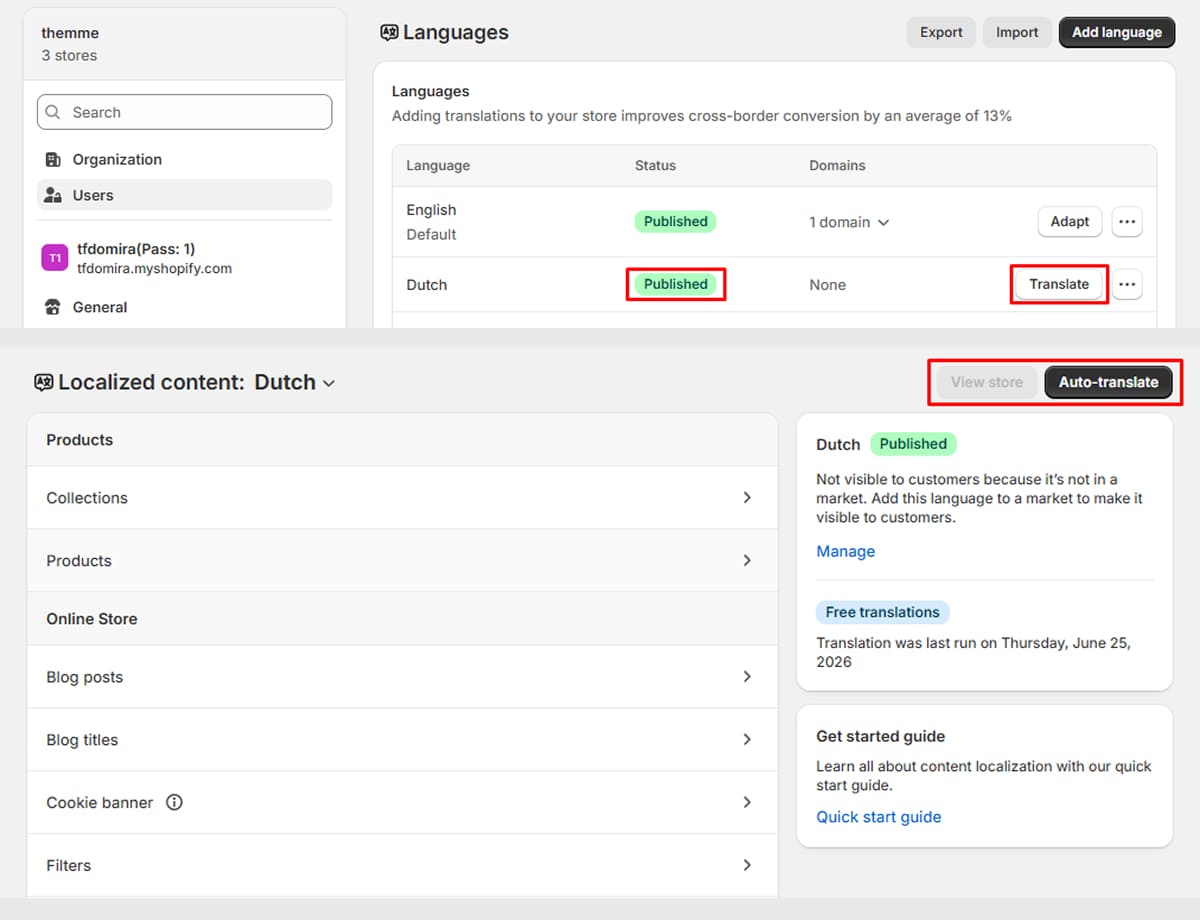This screenshot has height=920, width=1200.
Task: Click the Collections row label
Action: tap(87, 498)
